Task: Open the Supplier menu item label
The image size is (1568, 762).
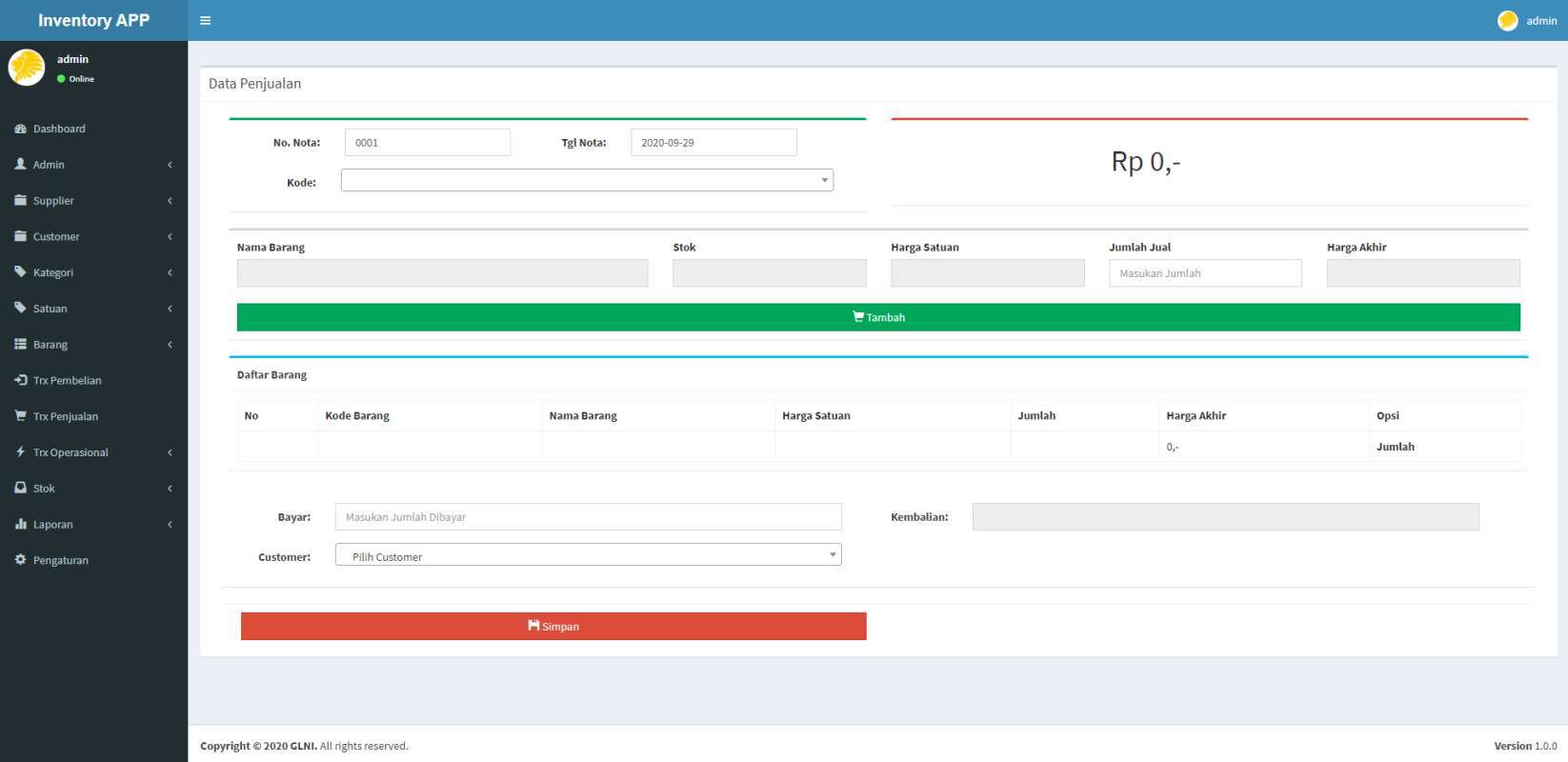Action: point(53,201)
